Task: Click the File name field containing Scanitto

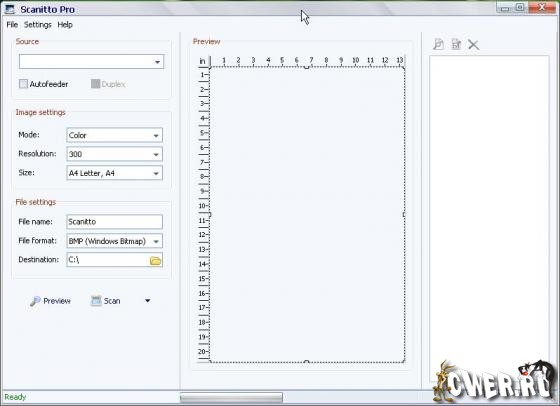Action: [x=114, y=222]
